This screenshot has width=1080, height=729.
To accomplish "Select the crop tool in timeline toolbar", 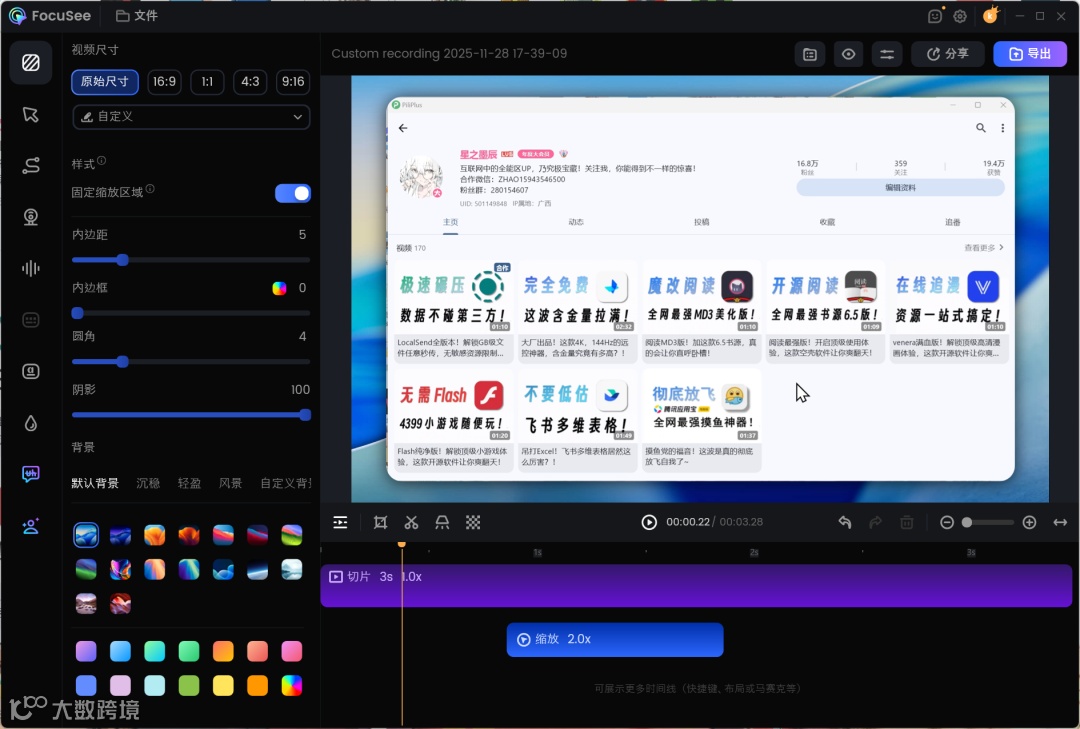I will pos(380,522).
